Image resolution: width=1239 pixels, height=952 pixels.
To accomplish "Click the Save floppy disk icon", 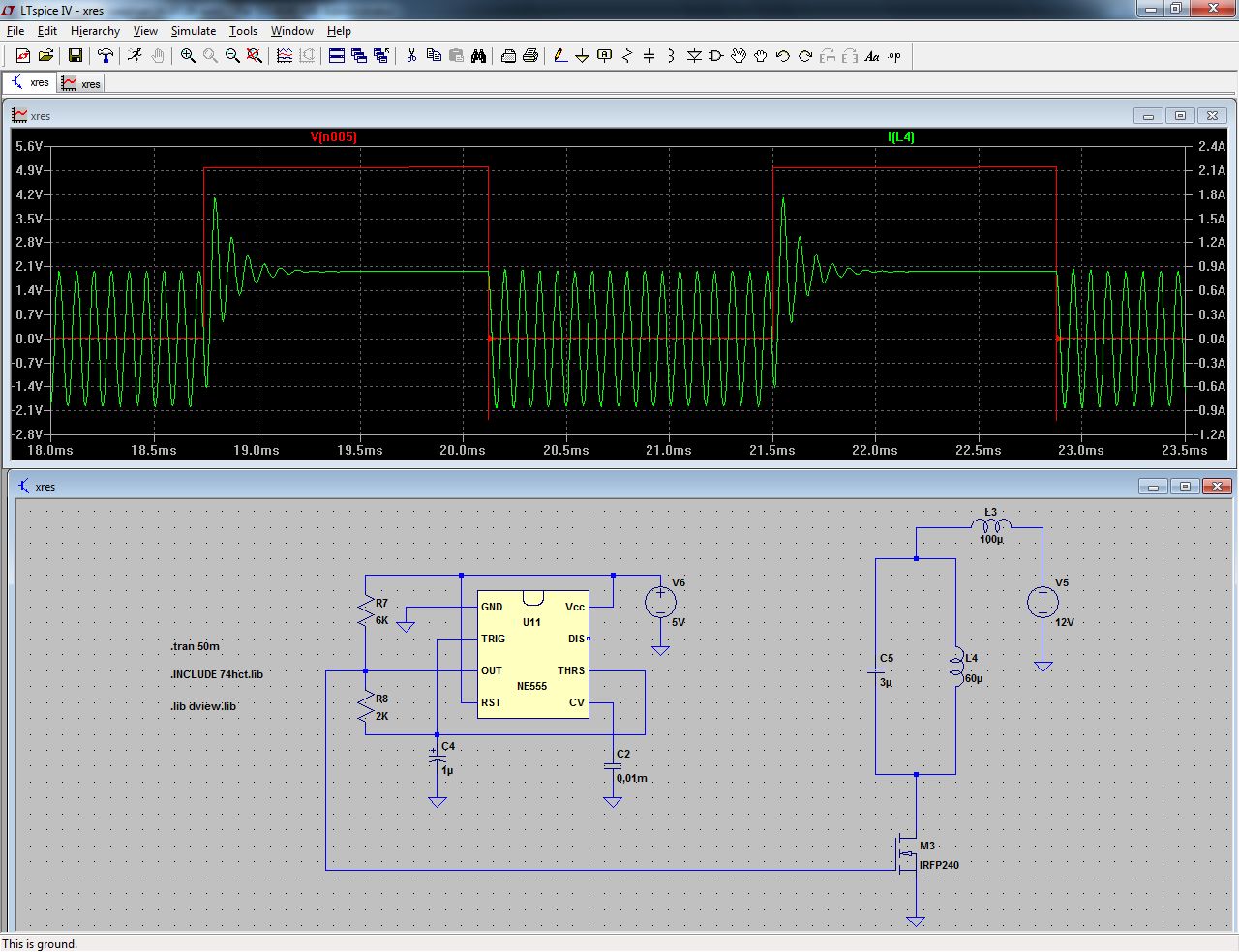I will (x=75, y=56).
